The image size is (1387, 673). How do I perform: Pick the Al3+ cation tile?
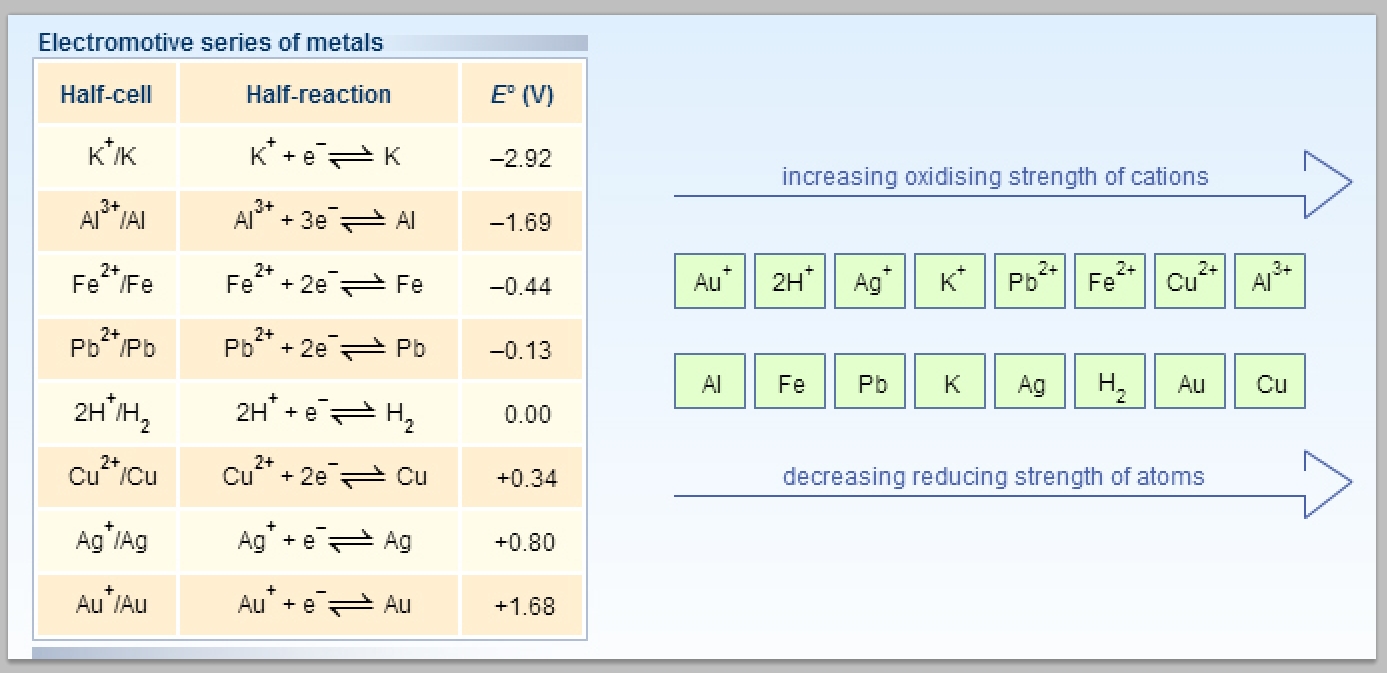point(1269,281)
